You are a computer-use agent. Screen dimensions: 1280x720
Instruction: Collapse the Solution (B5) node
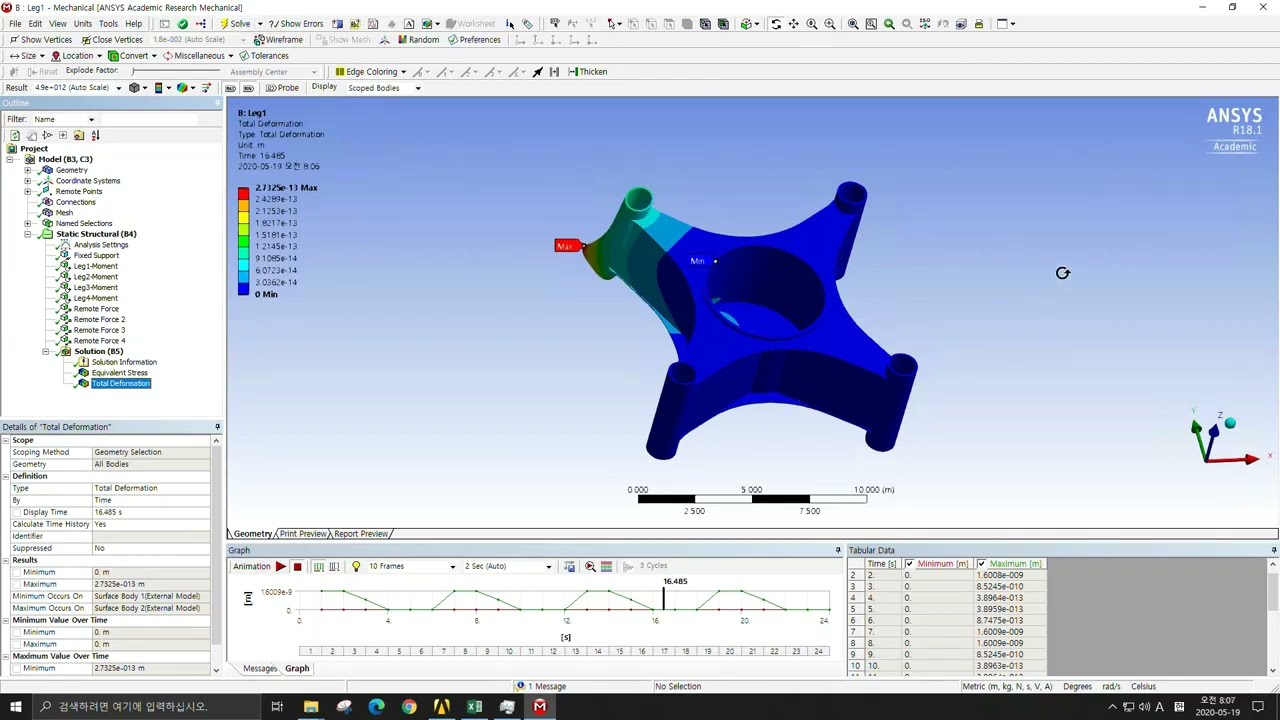click(46, 352)
